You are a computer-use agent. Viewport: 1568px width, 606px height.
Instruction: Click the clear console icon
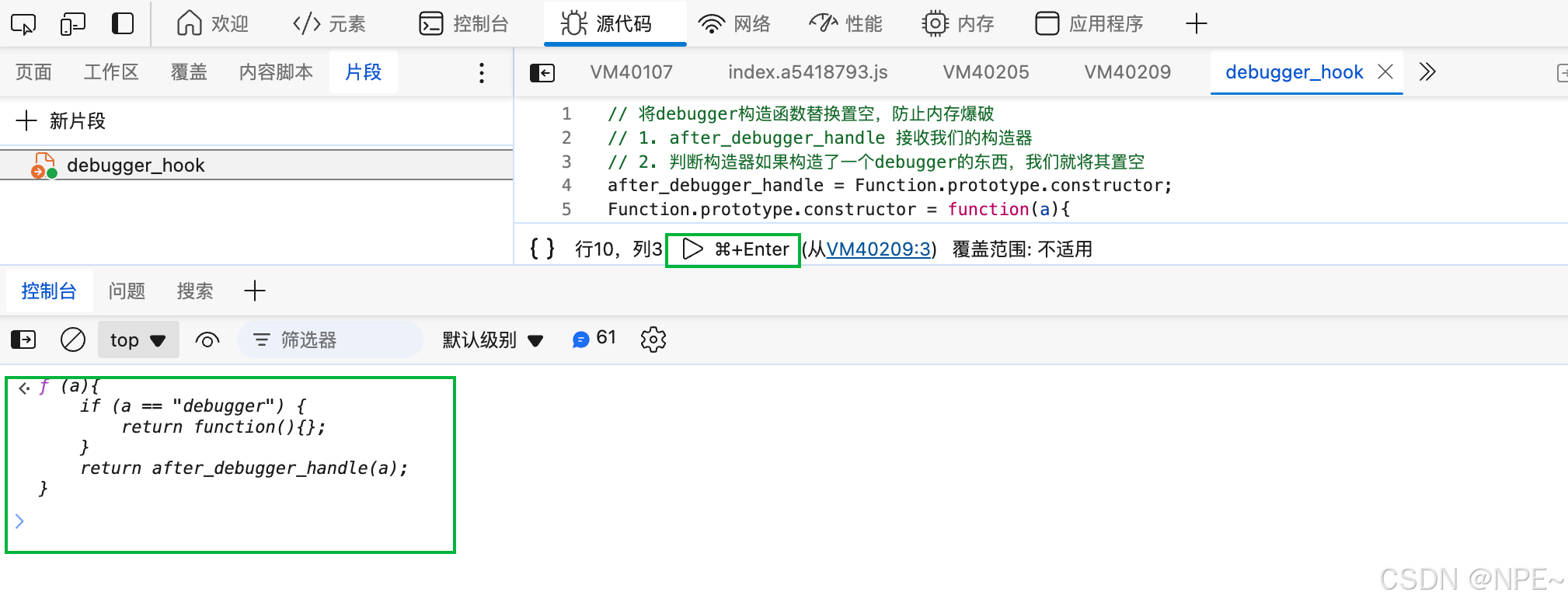point(73,340)
